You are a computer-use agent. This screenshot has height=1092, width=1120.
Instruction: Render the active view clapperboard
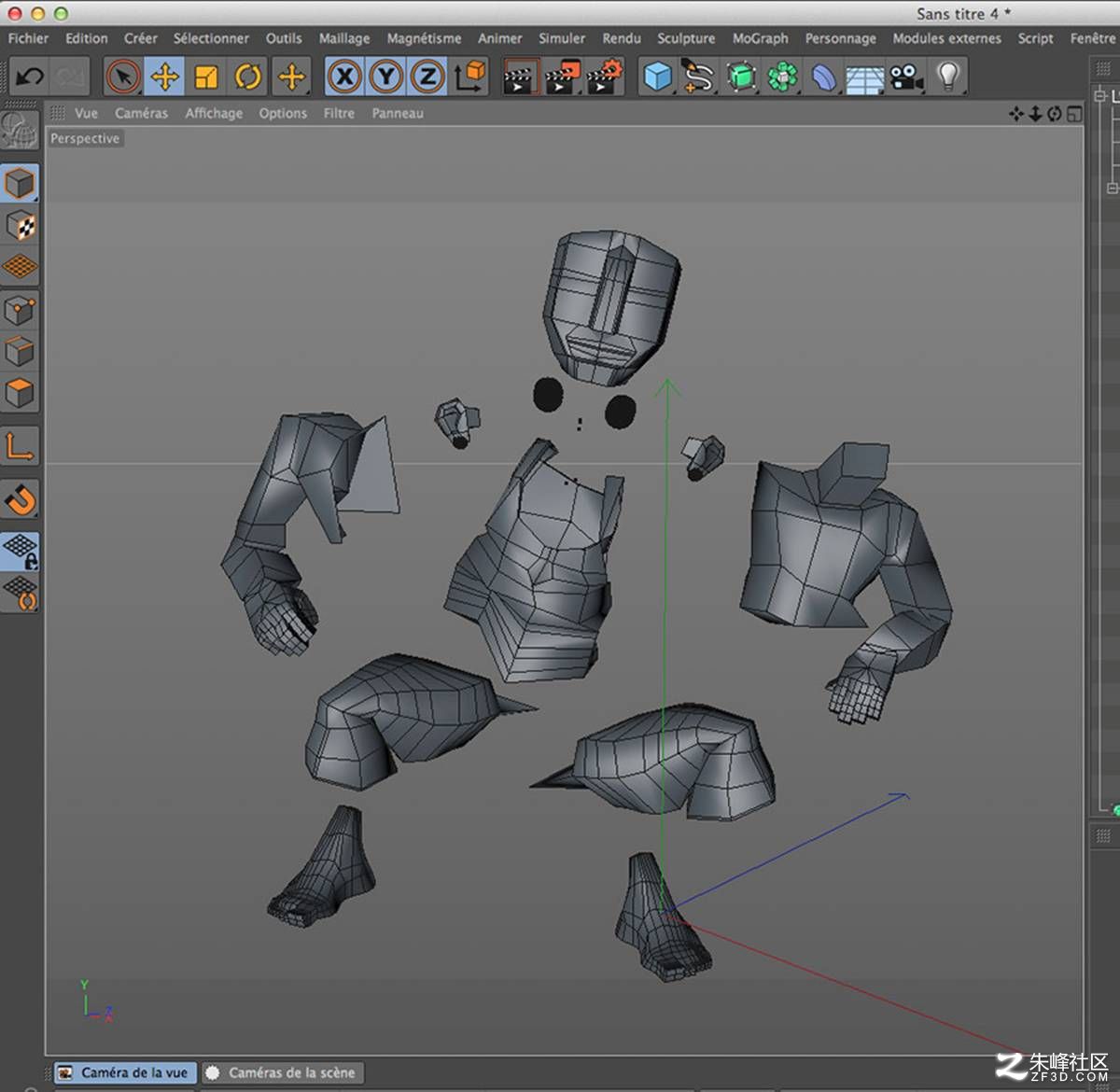[522, 77]
